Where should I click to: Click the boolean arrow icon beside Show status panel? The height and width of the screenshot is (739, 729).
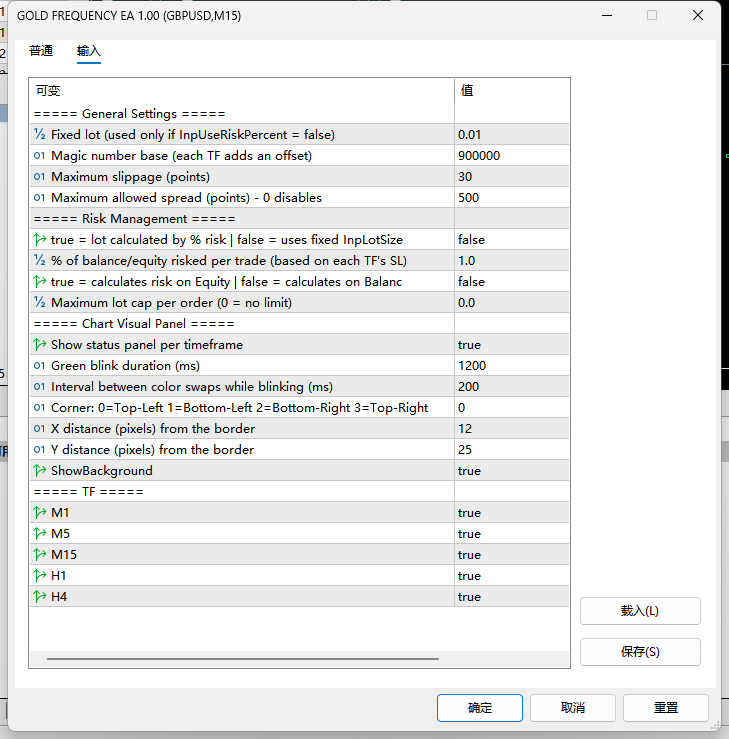pos(40,345)
